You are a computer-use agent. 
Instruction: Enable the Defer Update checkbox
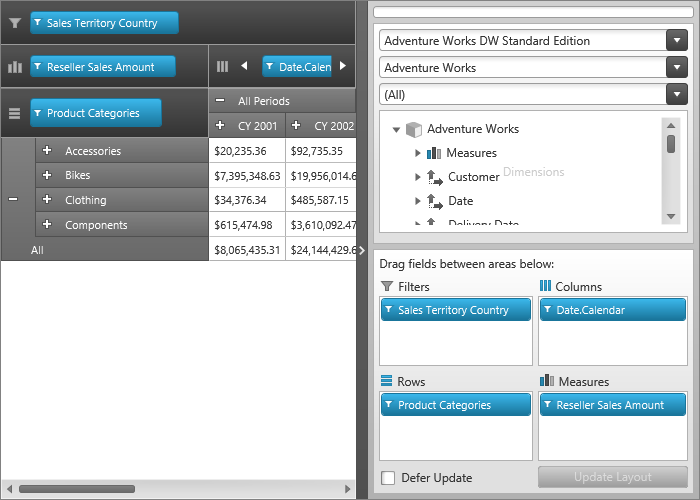tap(388, 478)
